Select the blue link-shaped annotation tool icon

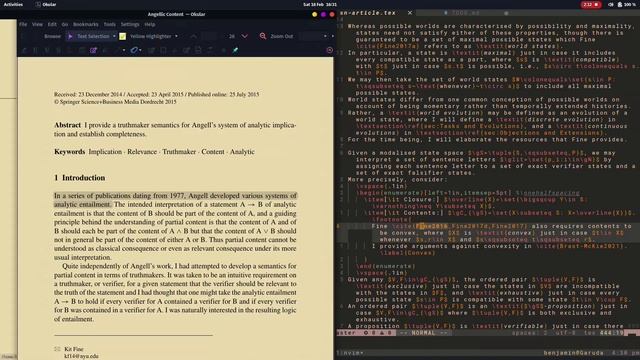pos(134,50)
